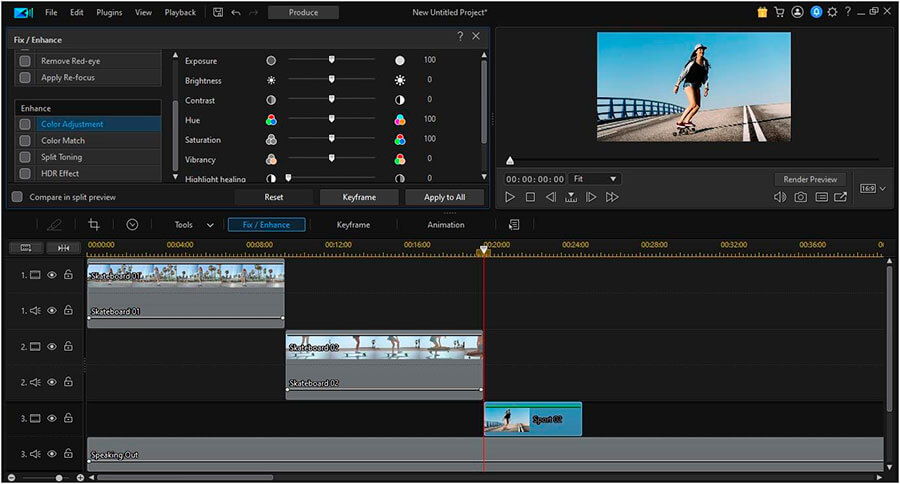This screenshot has width=900, height=484.
Task: Step to previous frame
Action: (550, 197)
